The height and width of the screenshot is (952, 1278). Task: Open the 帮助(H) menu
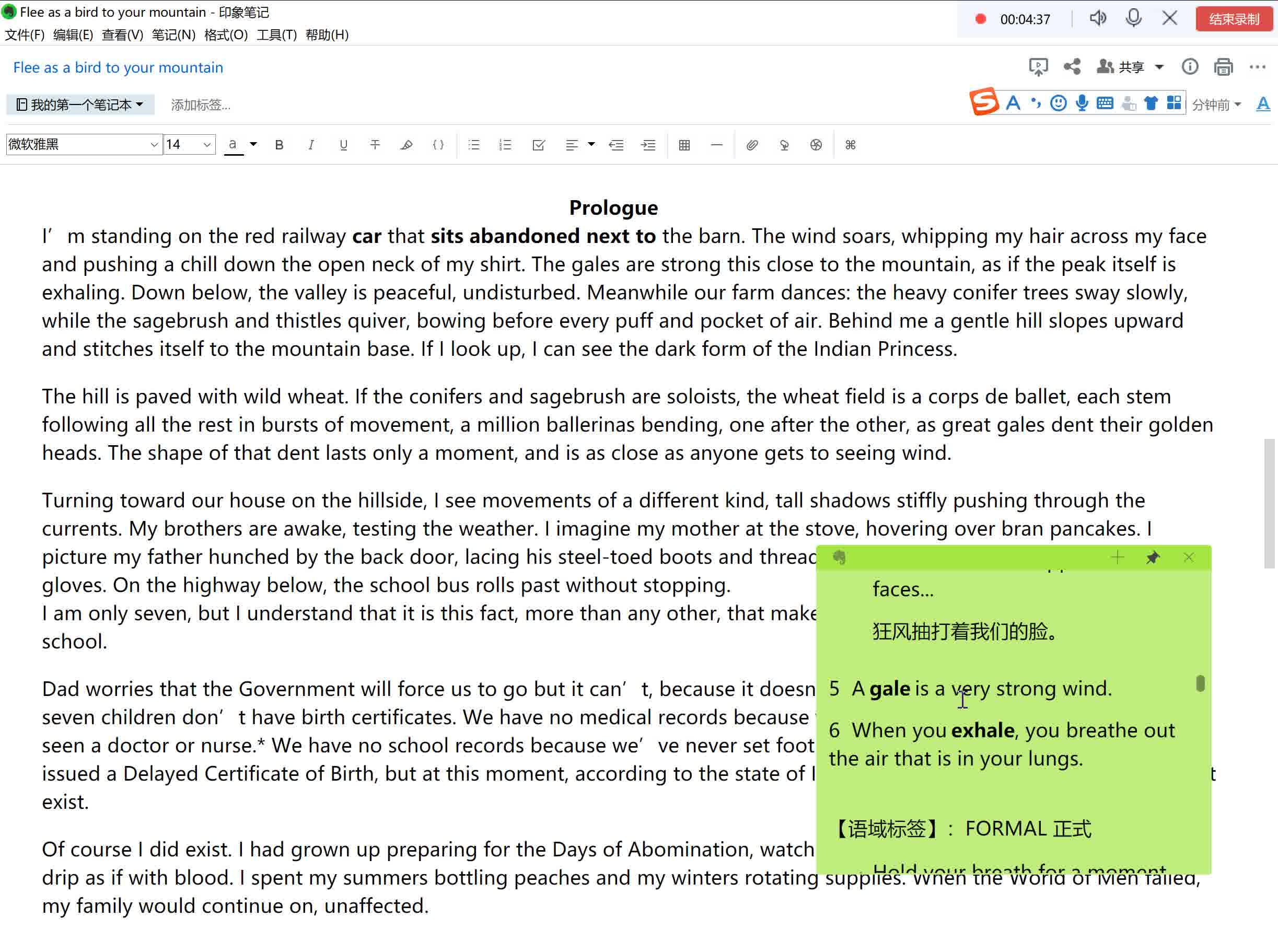(327, 34)
